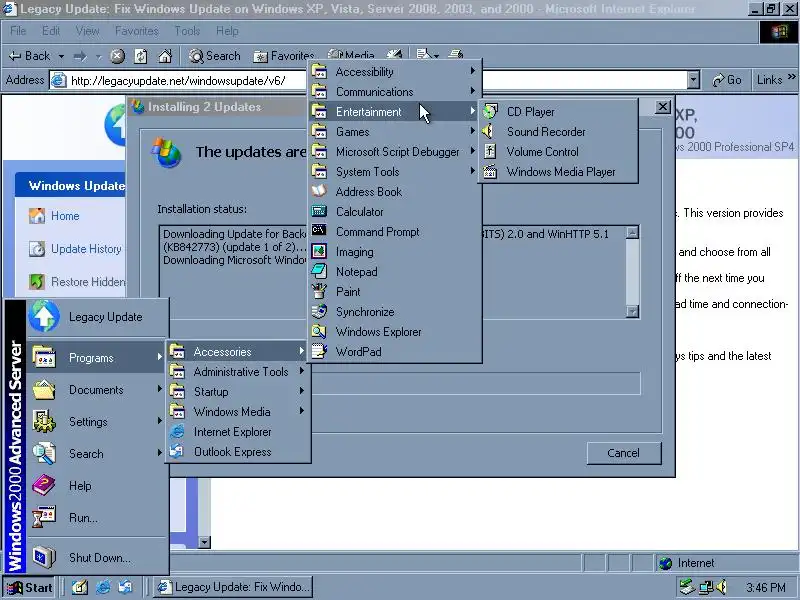Expand the System Tools submenu
The width and height of the screenshot is (800, 600).
(x=395, y=172)
